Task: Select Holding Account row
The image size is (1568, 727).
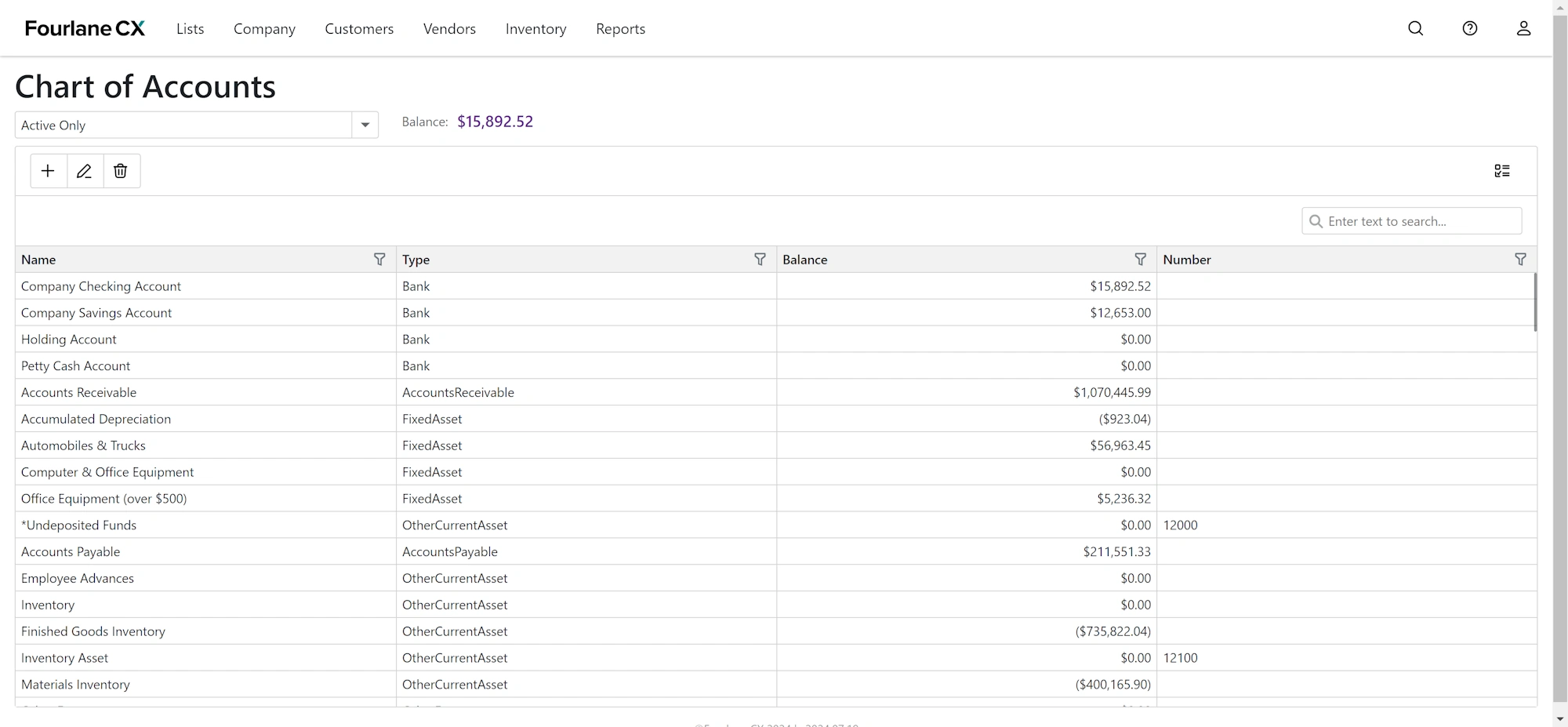Action: click(776, 340)
